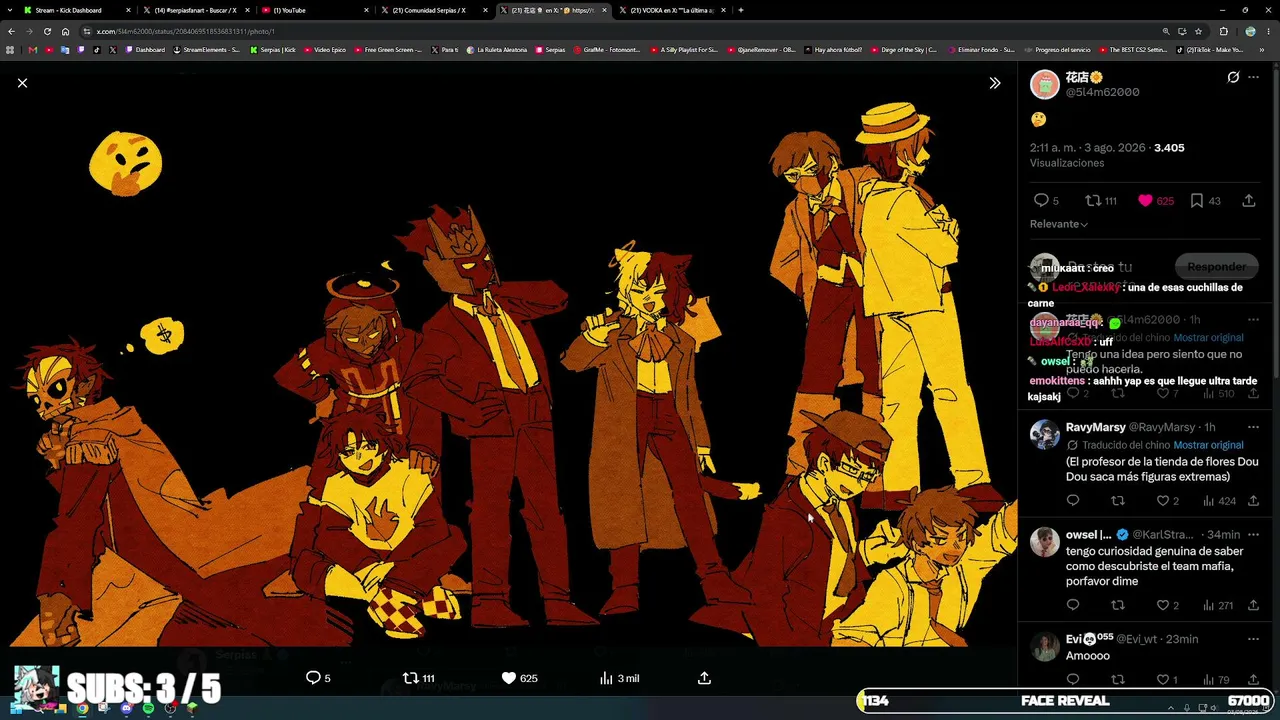Open a new browser tab

(x=741, y=10)
